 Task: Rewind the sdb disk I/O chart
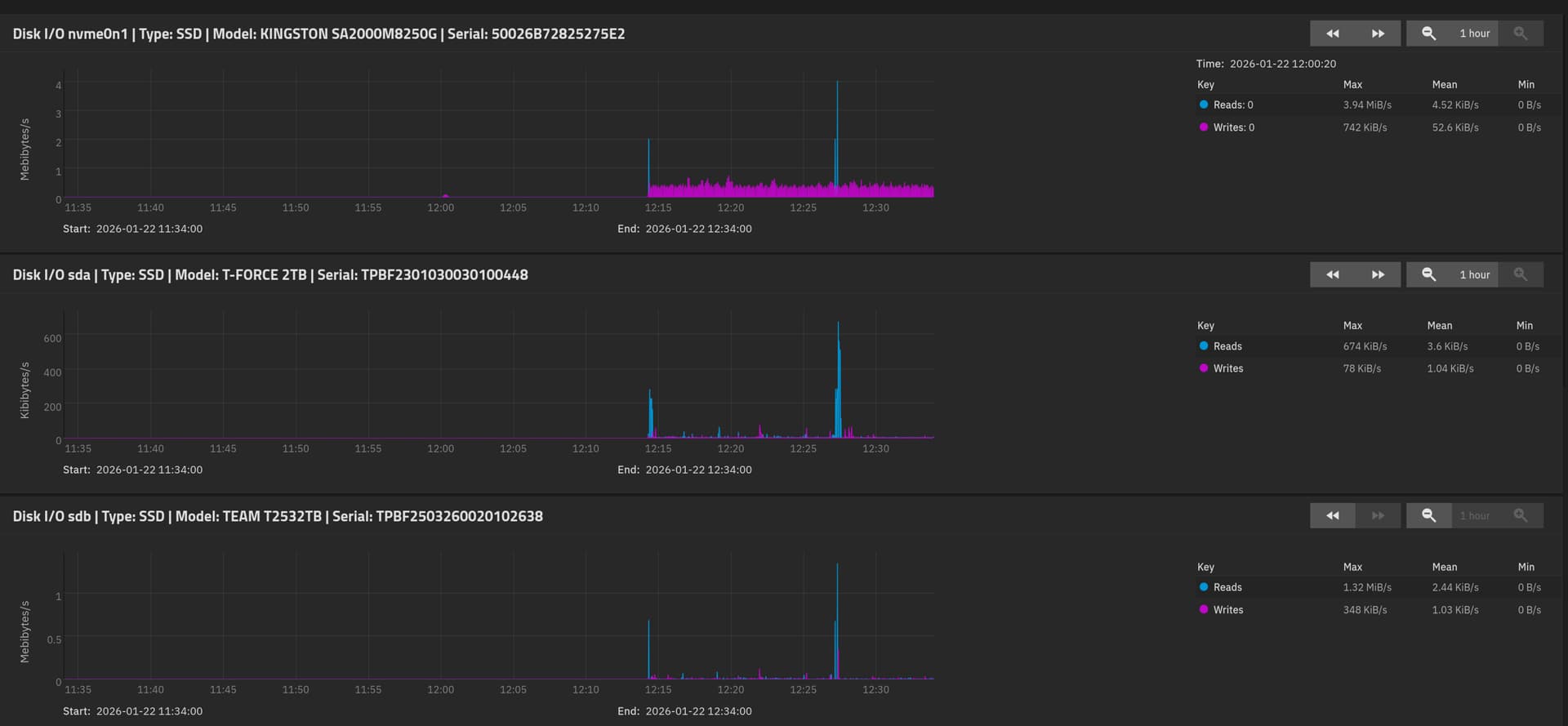[1332, 515]
